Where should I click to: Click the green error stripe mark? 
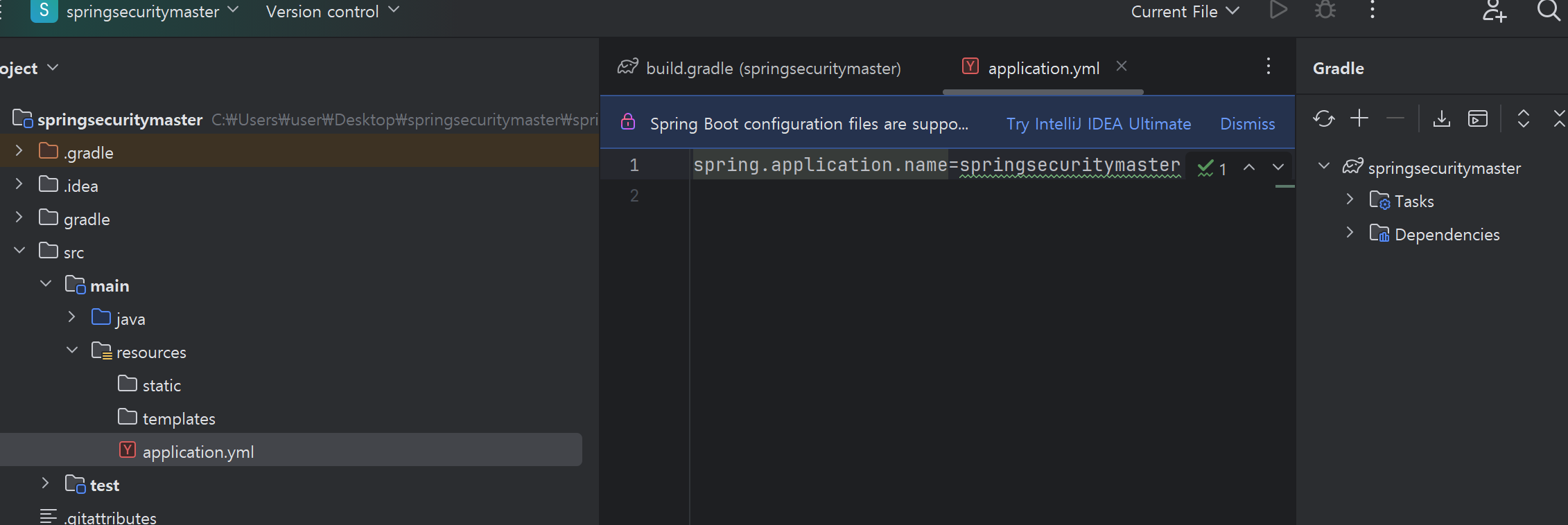1284,186
